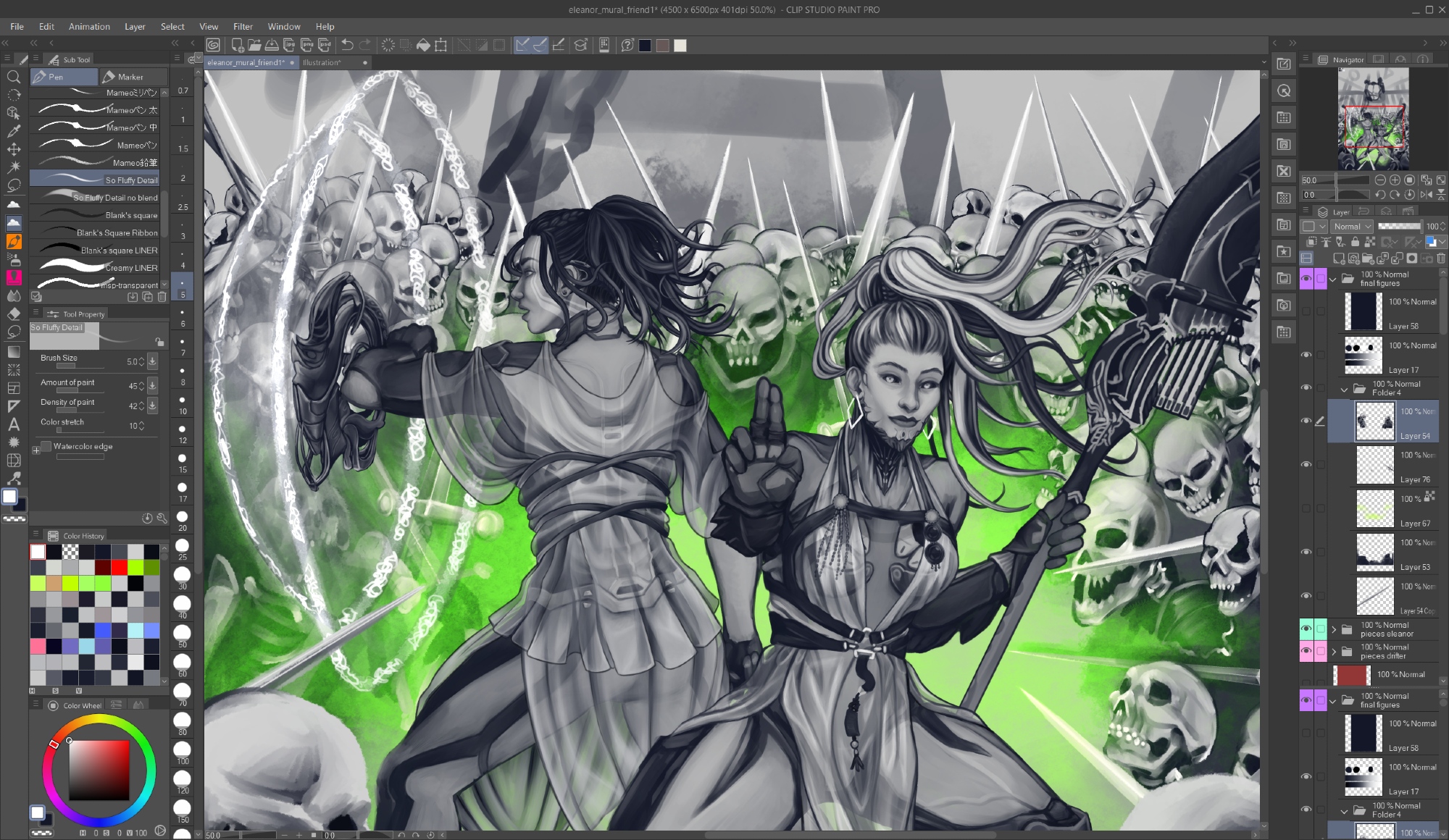The width and height of the screenshot is (1449, 840).
Task: Switch to the Illustration document tab
Action: tap(322, 62)
